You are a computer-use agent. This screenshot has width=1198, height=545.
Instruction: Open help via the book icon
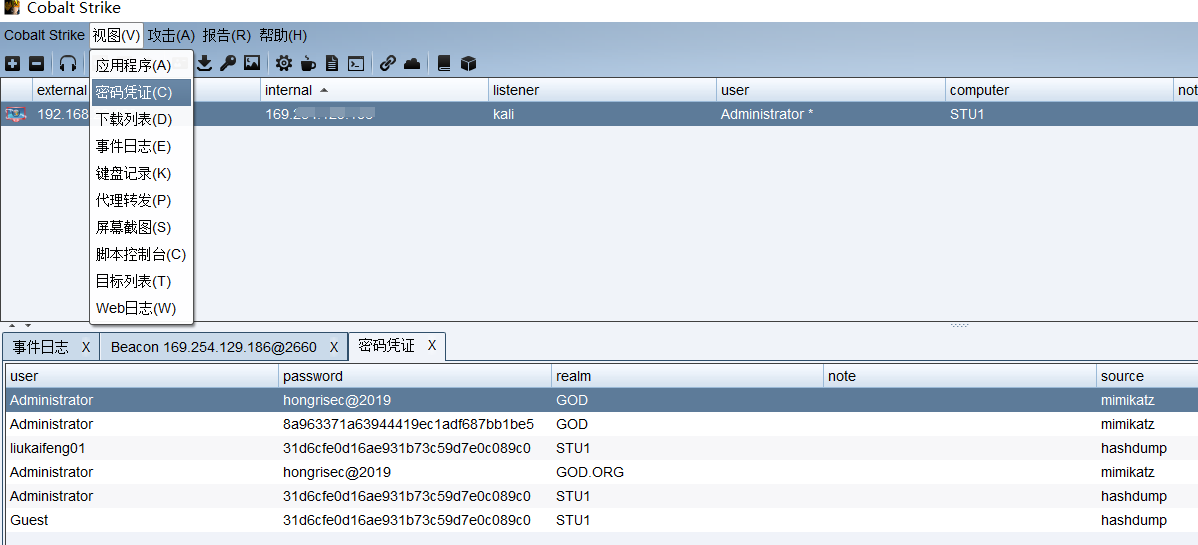point(444,63)
